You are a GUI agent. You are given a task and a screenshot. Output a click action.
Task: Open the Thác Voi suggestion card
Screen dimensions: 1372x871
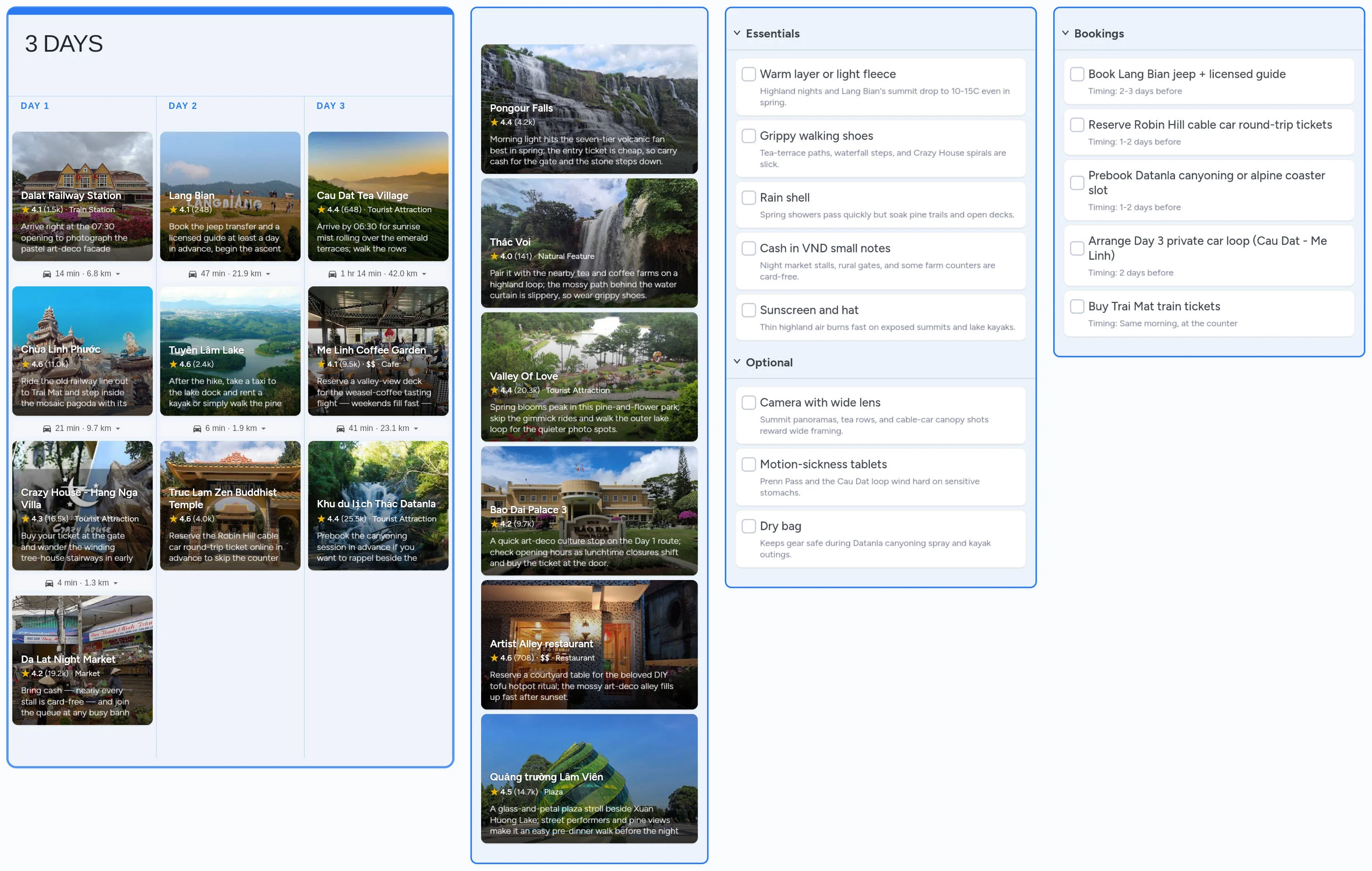589,243
